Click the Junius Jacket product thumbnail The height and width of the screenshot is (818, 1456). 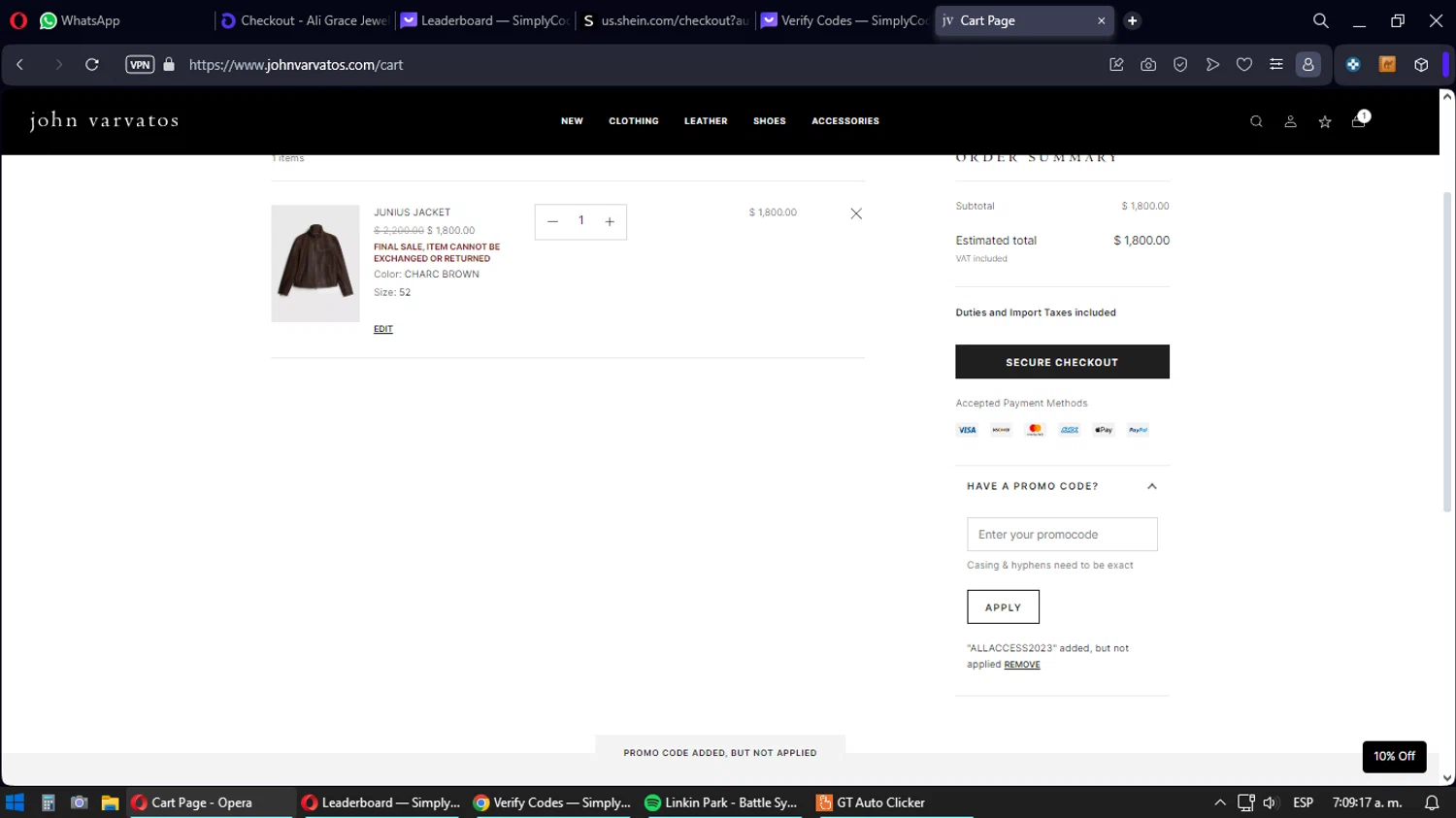315,263
